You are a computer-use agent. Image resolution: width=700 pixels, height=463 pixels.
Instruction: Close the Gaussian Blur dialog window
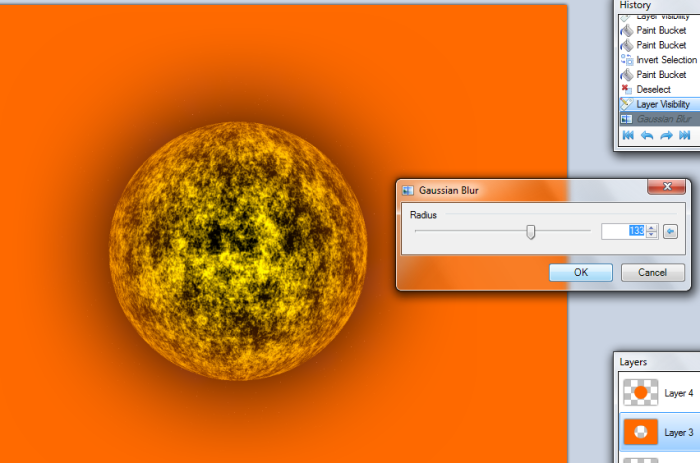(x=667, y=187)
